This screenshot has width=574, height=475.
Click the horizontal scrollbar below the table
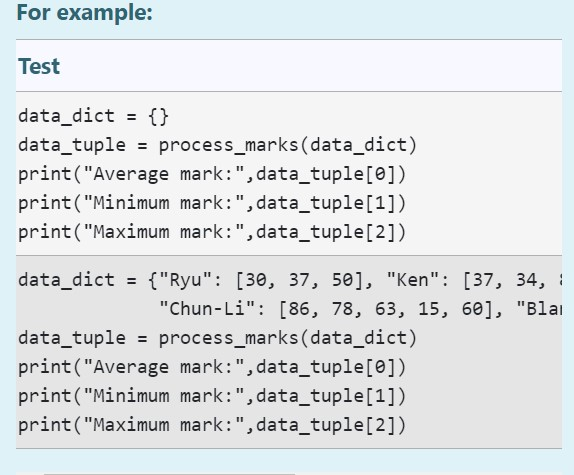(x=169, y=474)
